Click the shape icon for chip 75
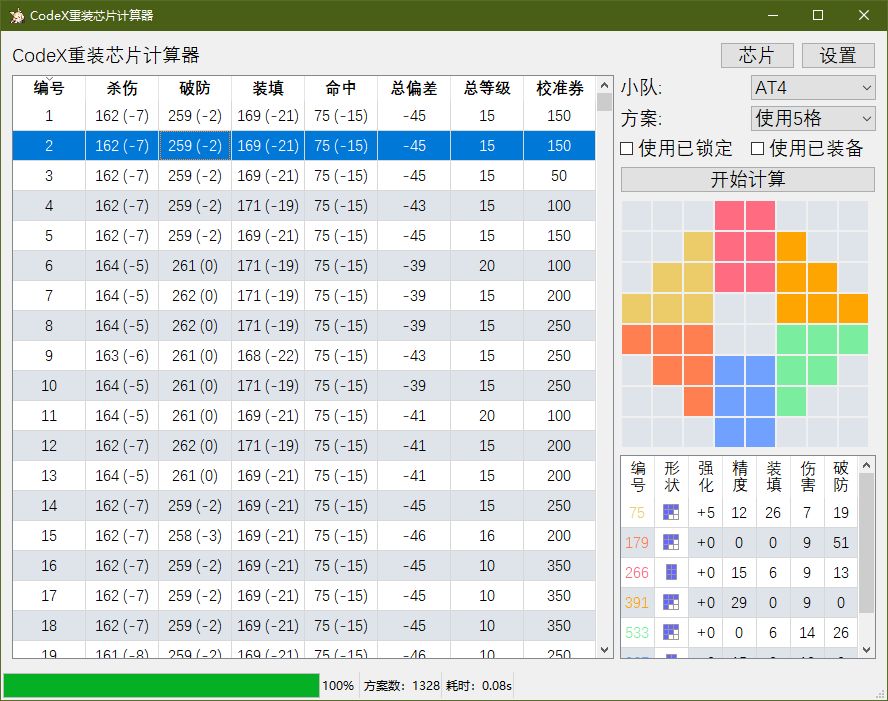This screenshot has width=888, height=701. click(671, 512)
